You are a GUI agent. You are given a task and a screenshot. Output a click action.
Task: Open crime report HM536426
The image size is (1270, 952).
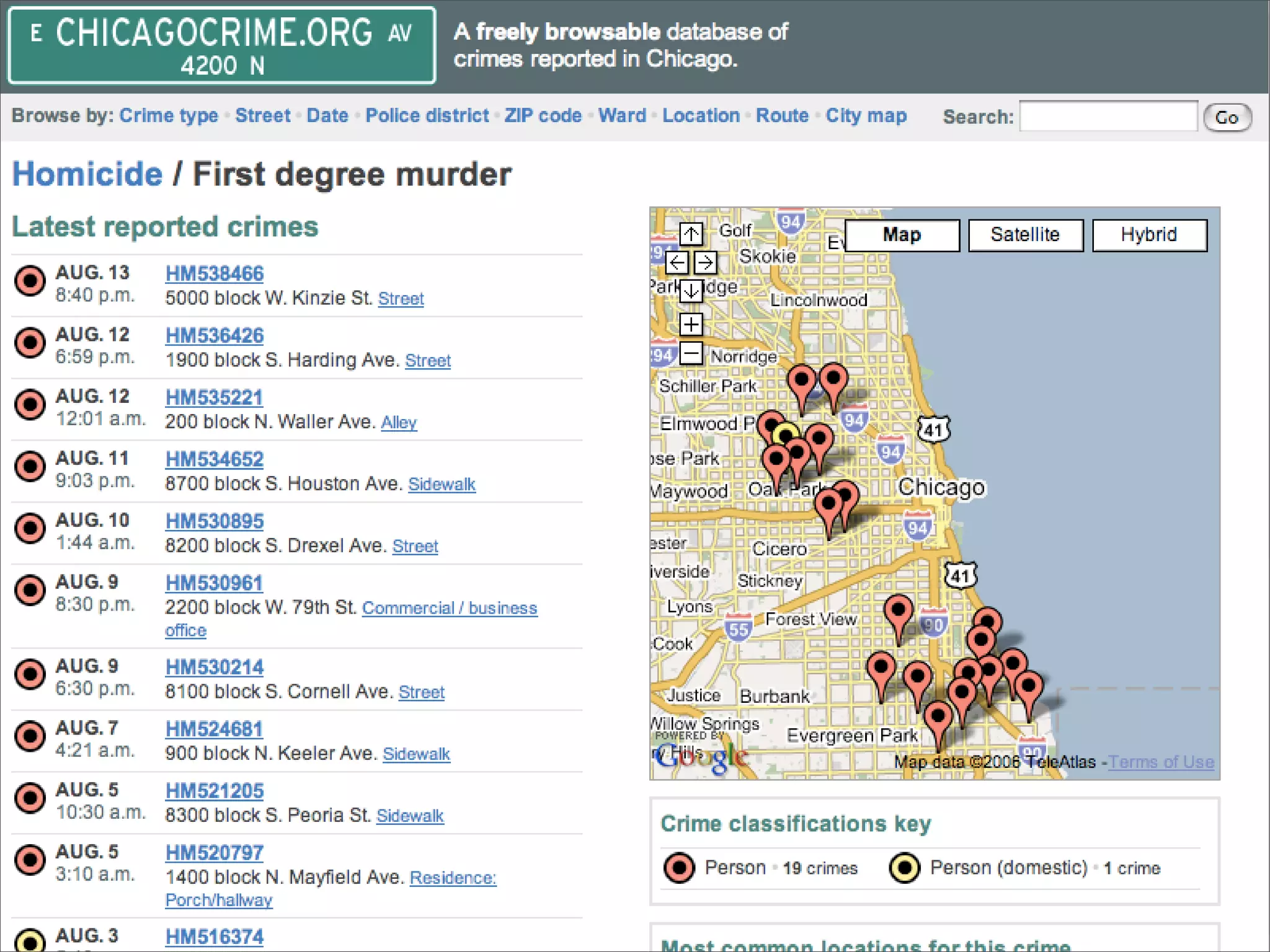click(x=215, y=335)
